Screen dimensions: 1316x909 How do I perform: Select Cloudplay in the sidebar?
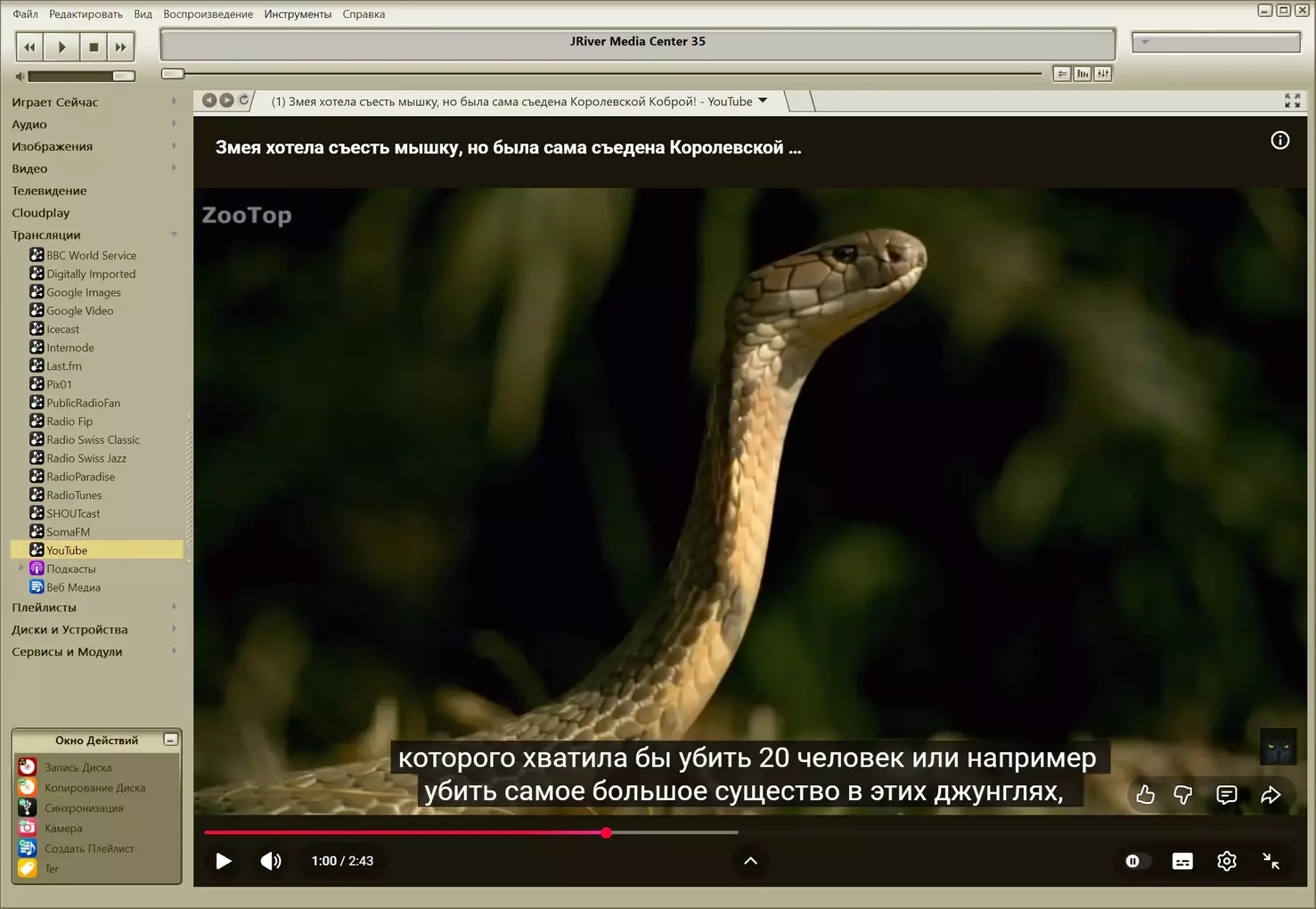(x=40, y=213)
